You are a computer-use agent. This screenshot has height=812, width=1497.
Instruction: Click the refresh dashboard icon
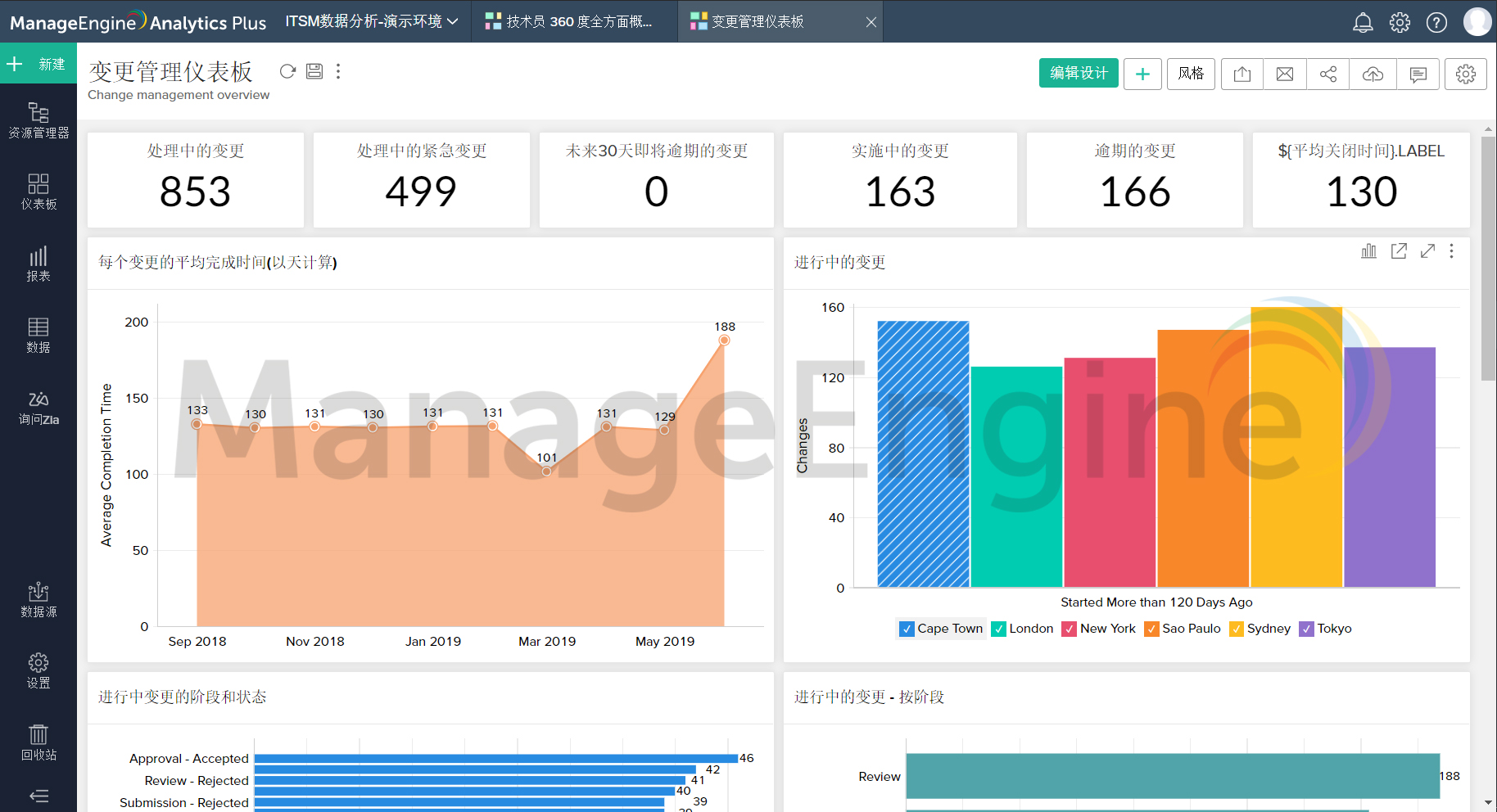click(x=287, y=71)
